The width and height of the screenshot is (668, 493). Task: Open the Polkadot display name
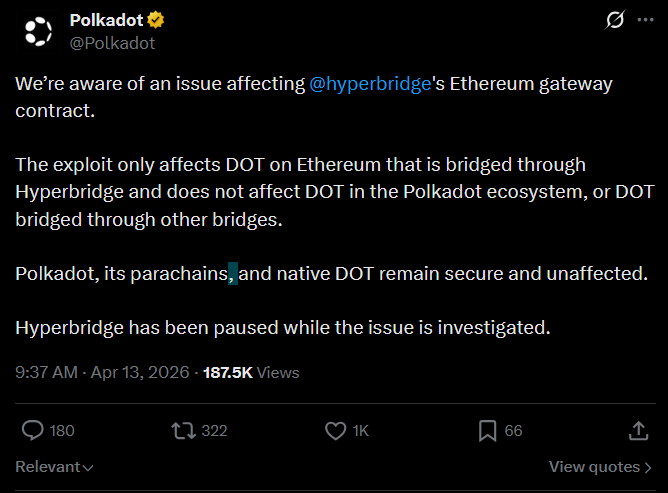[106, 20]
